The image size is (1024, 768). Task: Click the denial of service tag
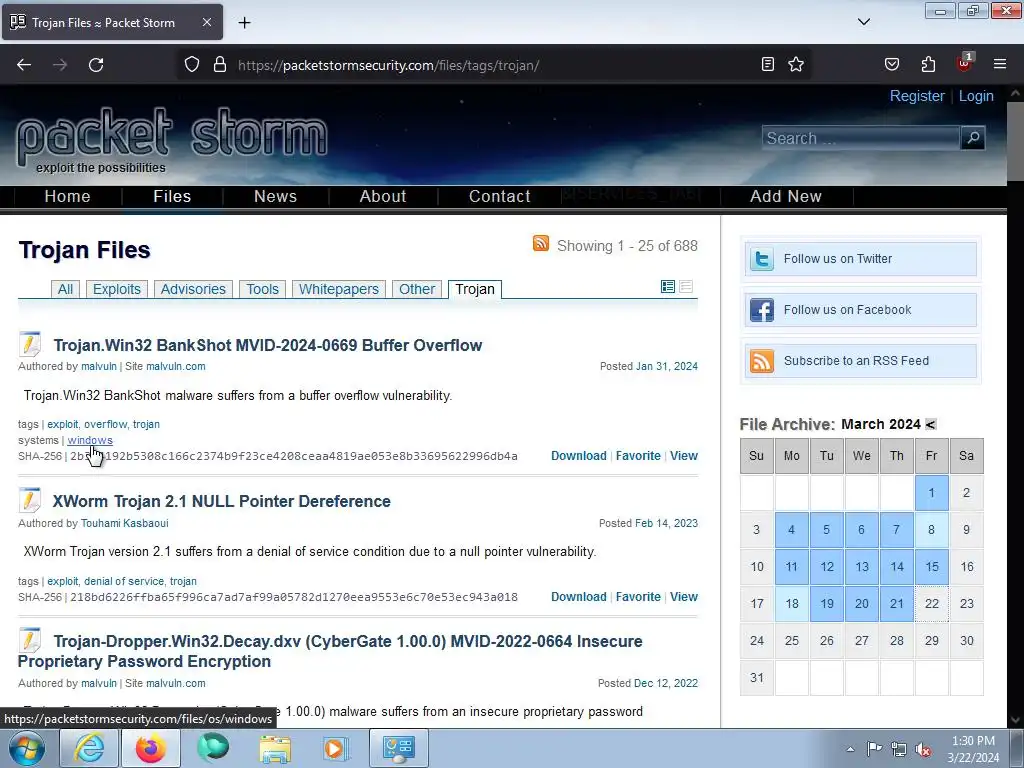coord(124,581)
